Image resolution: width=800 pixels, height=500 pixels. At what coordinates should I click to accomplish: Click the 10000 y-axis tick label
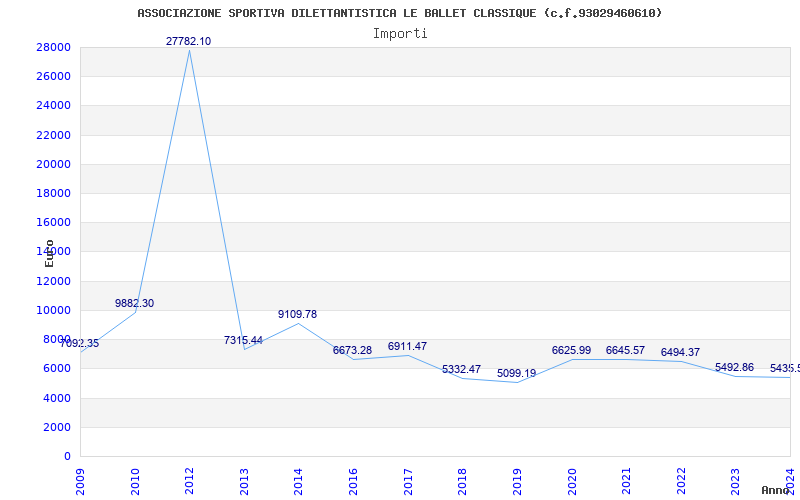pos(54,310)
